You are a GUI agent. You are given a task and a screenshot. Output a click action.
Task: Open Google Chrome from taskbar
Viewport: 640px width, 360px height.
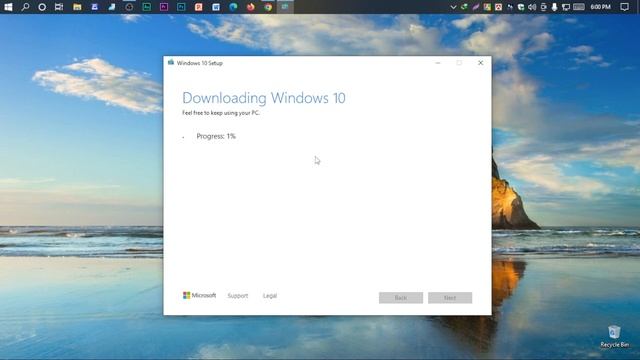click(x=268, y=7)
